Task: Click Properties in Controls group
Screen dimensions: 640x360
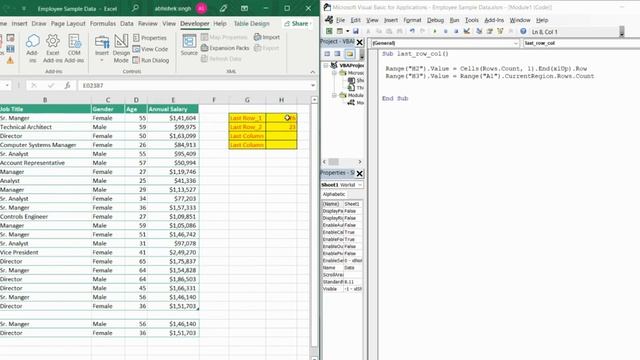Action: tap(150, 38)
